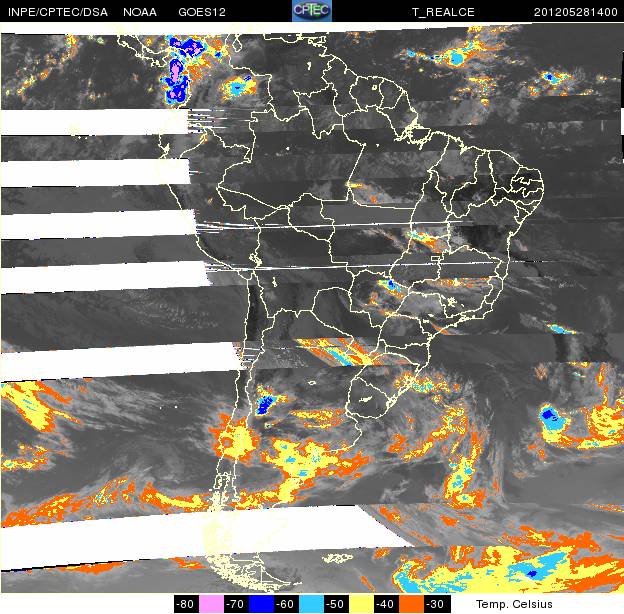624x614 pixels.
Task: Click the NOAA label in header
Action: point(140,12)
